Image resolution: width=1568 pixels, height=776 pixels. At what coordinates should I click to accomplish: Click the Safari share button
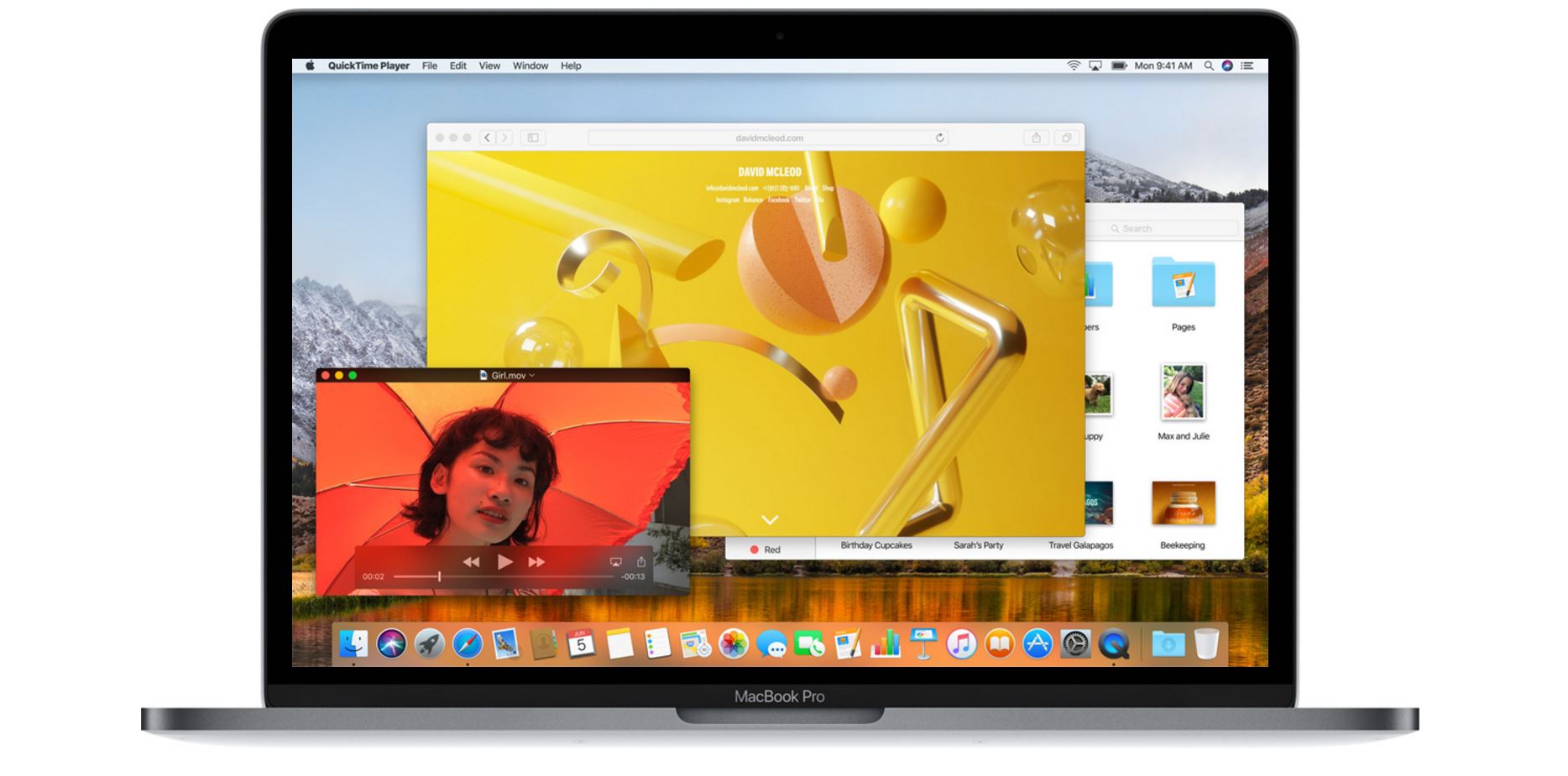1036,138
